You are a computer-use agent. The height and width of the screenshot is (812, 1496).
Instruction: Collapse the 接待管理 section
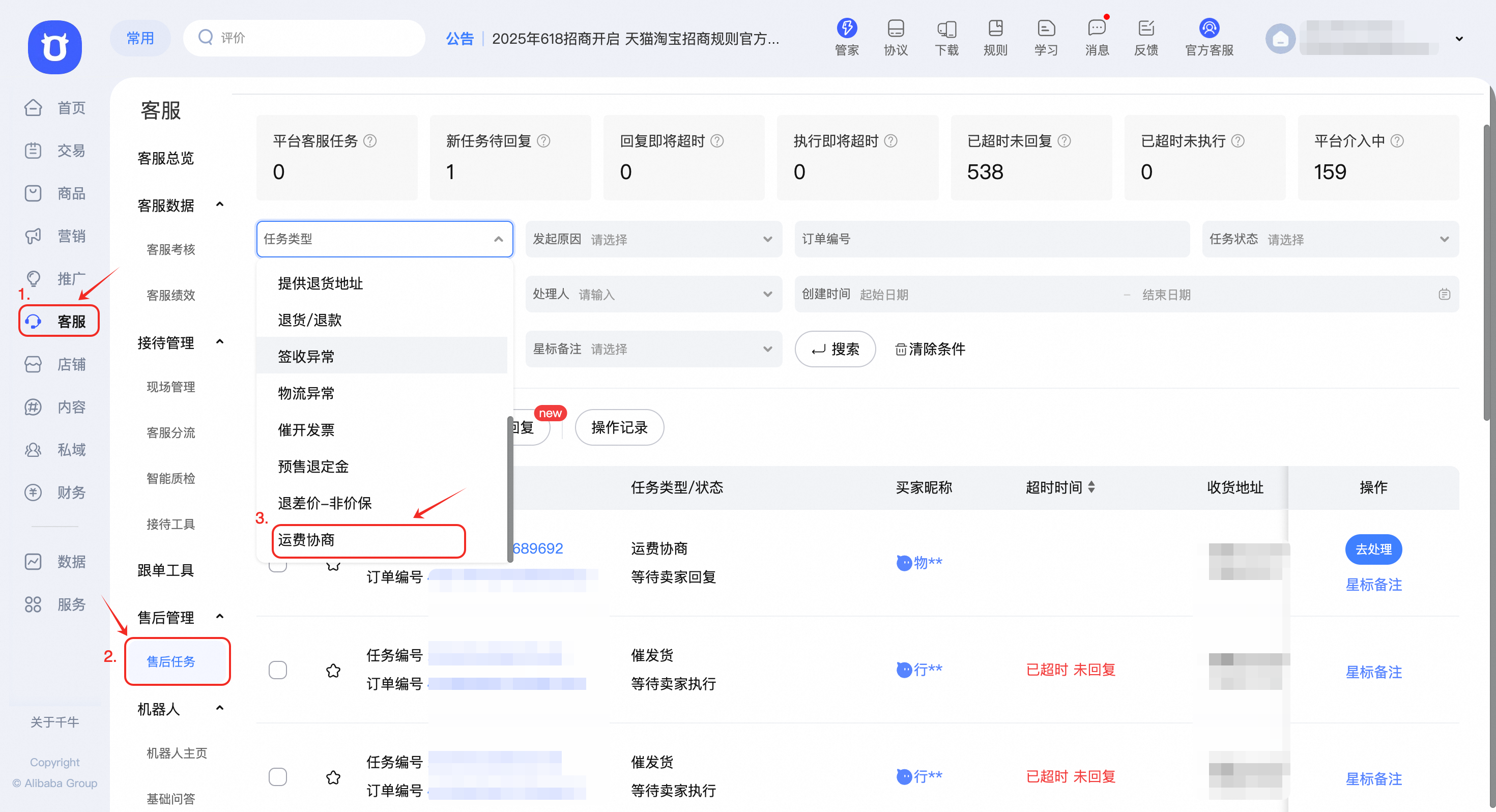tap(219, 342)
